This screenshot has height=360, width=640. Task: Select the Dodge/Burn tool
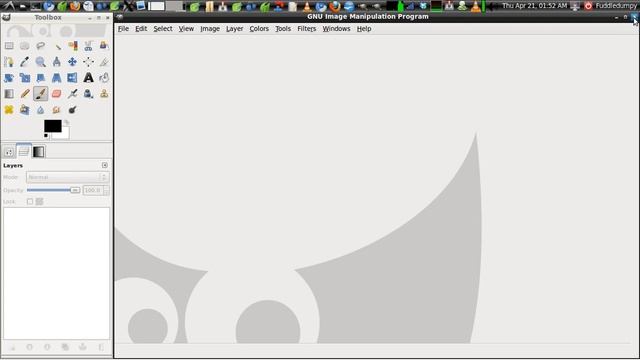72,109
